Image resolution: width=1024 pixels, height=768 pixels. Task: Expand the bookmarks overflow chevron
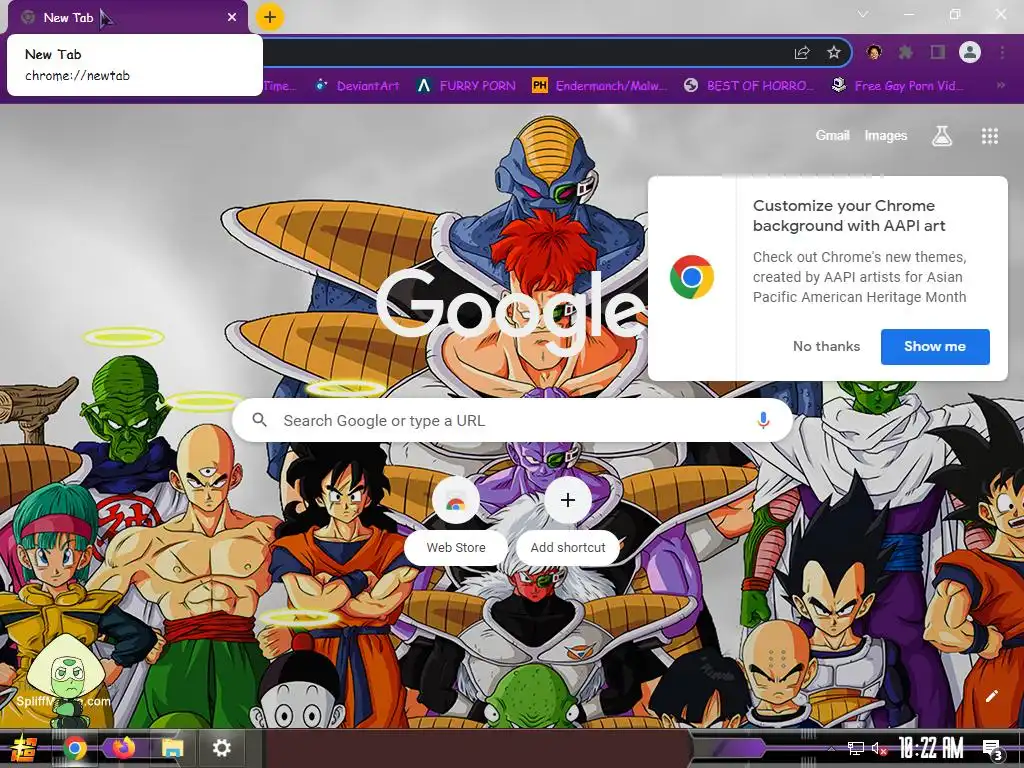1000,86
